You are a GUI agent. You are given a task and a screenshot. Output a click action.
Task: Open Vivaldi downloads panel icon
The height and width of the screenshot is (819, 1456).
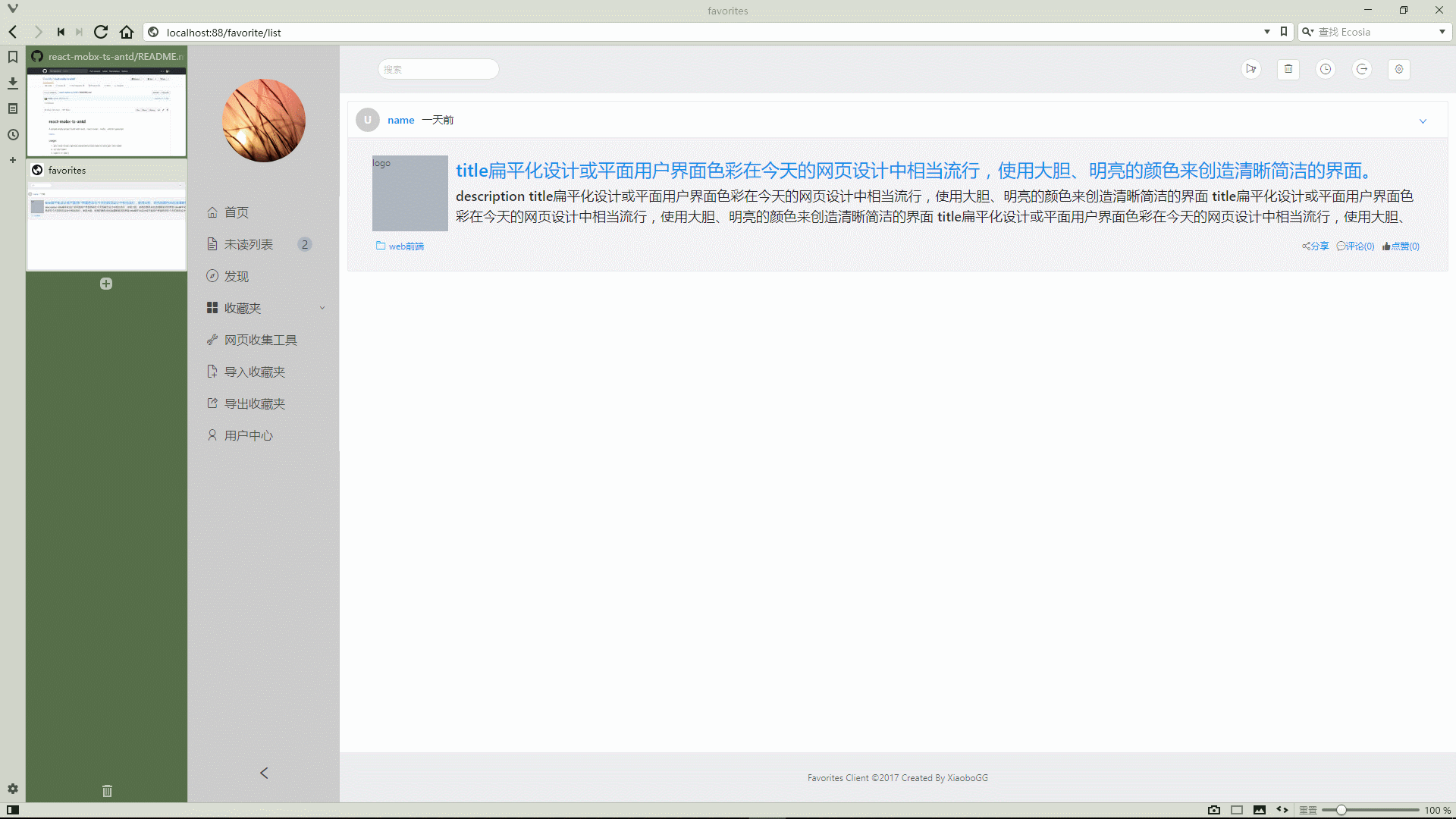click(x=13, y=83)
